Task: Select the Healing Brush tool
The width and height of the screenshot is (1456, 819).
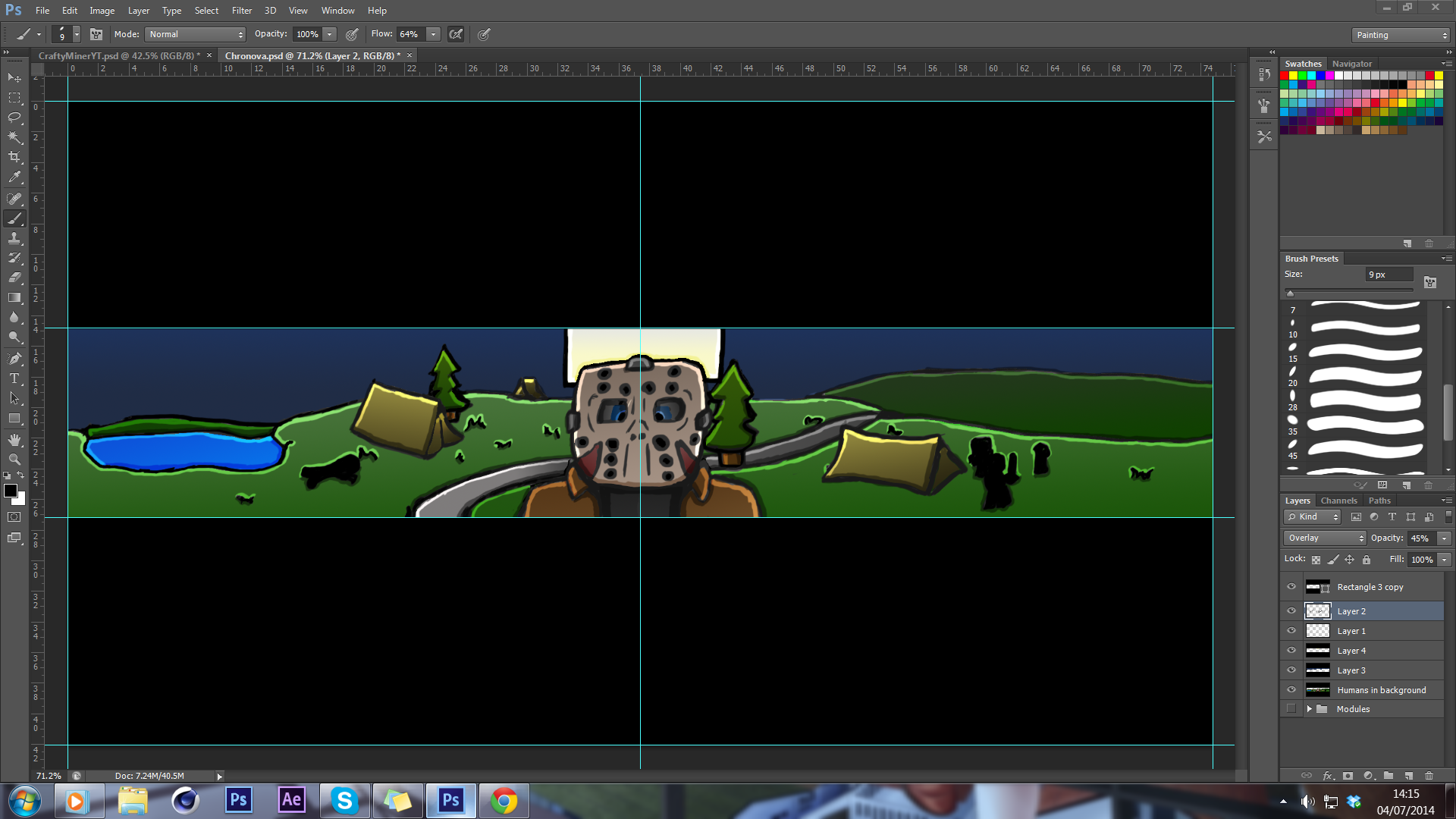Action: point(14,199)
